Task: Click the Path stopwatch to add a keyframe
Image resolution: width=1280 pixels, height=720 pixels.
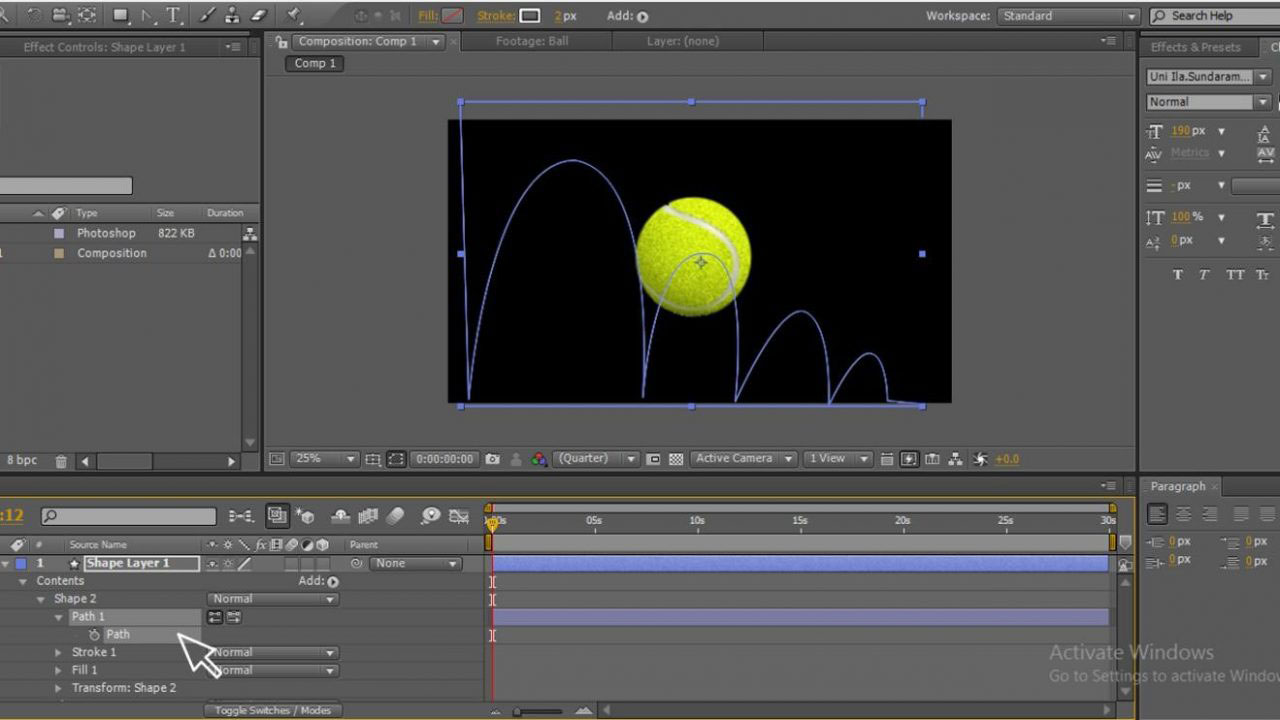Action: point(94,634)
